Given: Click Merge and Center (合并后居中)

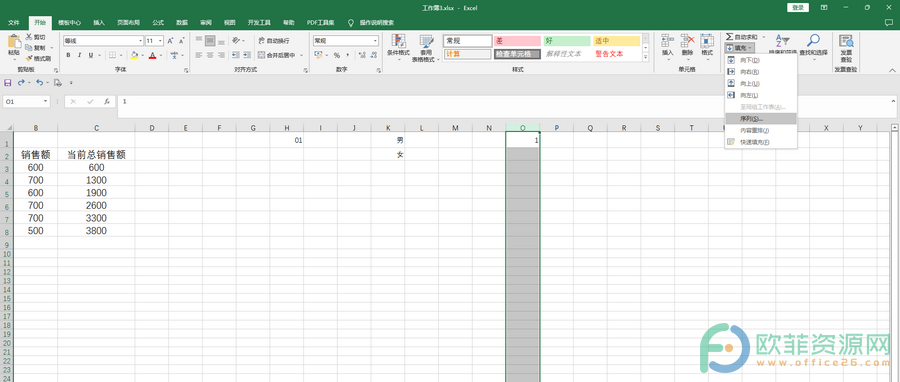Looking at the screenshot, I should [277, 55].
